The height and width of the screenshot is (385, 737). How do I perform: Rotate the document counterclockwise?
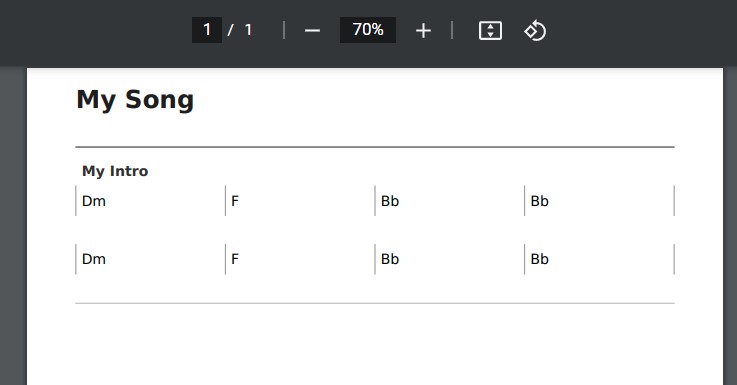pos(535,31)
